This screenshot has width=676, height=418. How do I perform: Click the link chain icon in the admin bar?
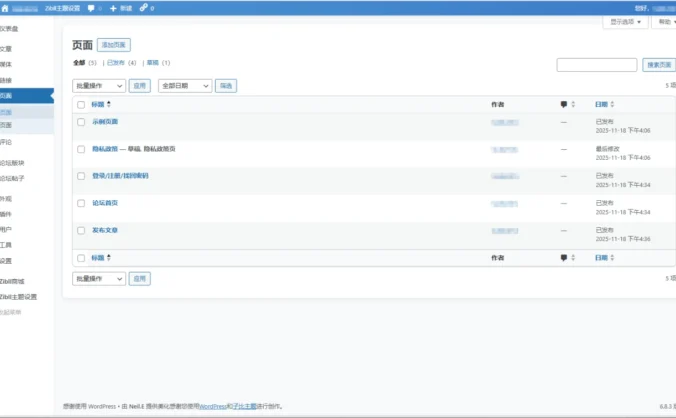[144, 7]
